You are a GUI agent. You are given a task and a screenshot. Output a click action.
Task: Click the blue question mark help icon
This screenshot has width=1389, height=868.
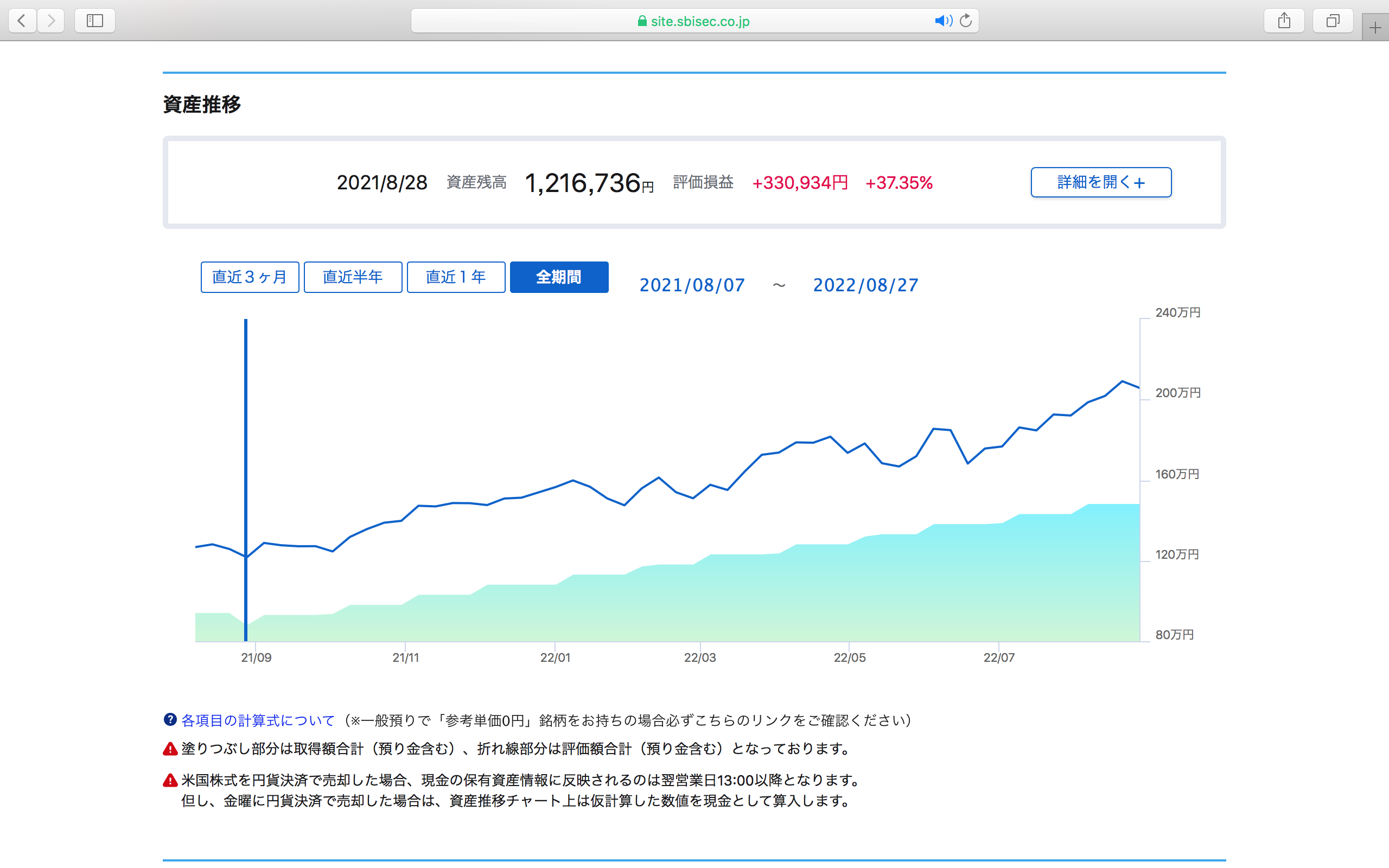pyautogui.click(x=170, y=720)
